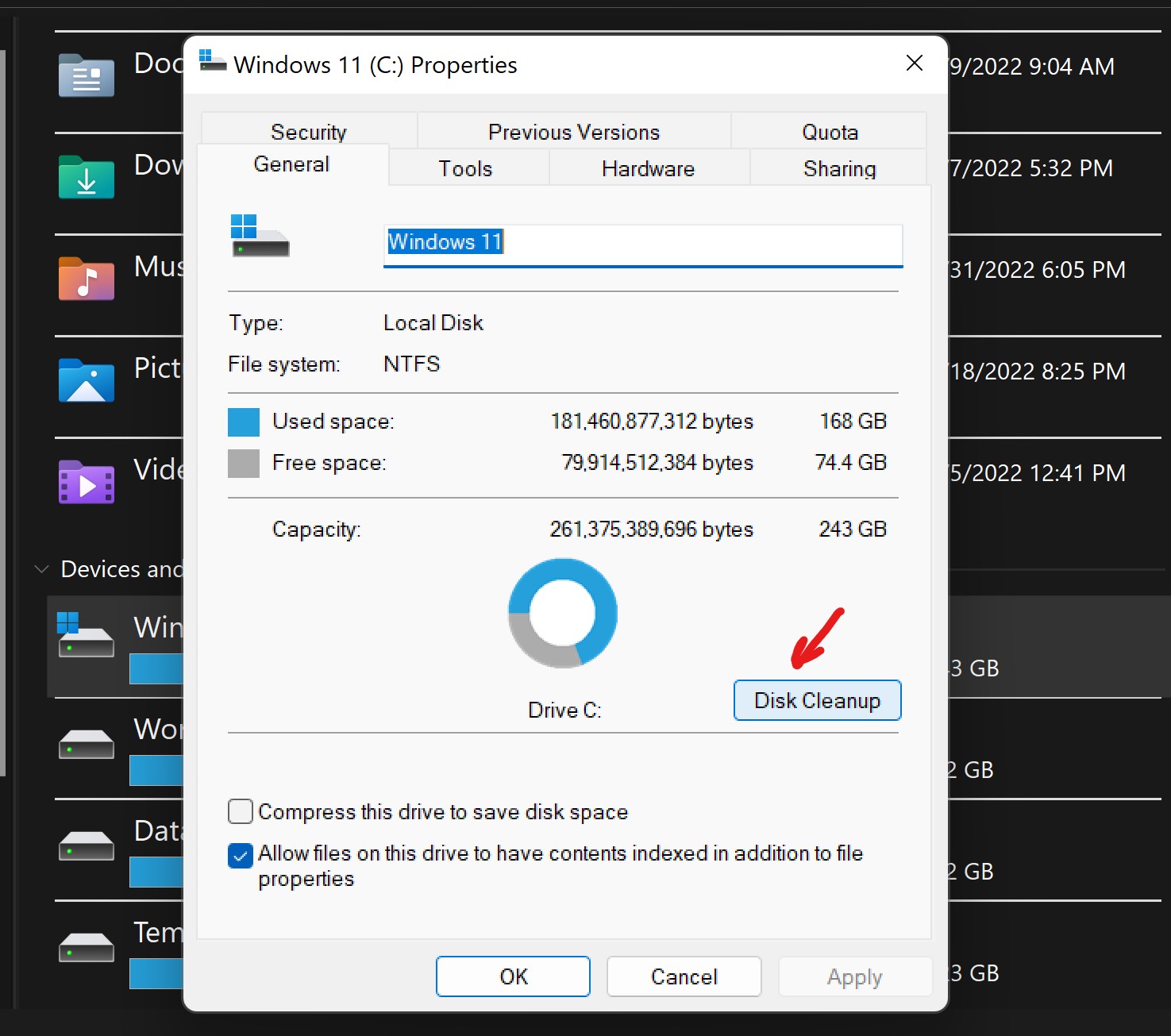Select the drive icon labeled 'Dat'
Image resolution: width=1171 pixels, height=1036 pixels.
(87, 845)
